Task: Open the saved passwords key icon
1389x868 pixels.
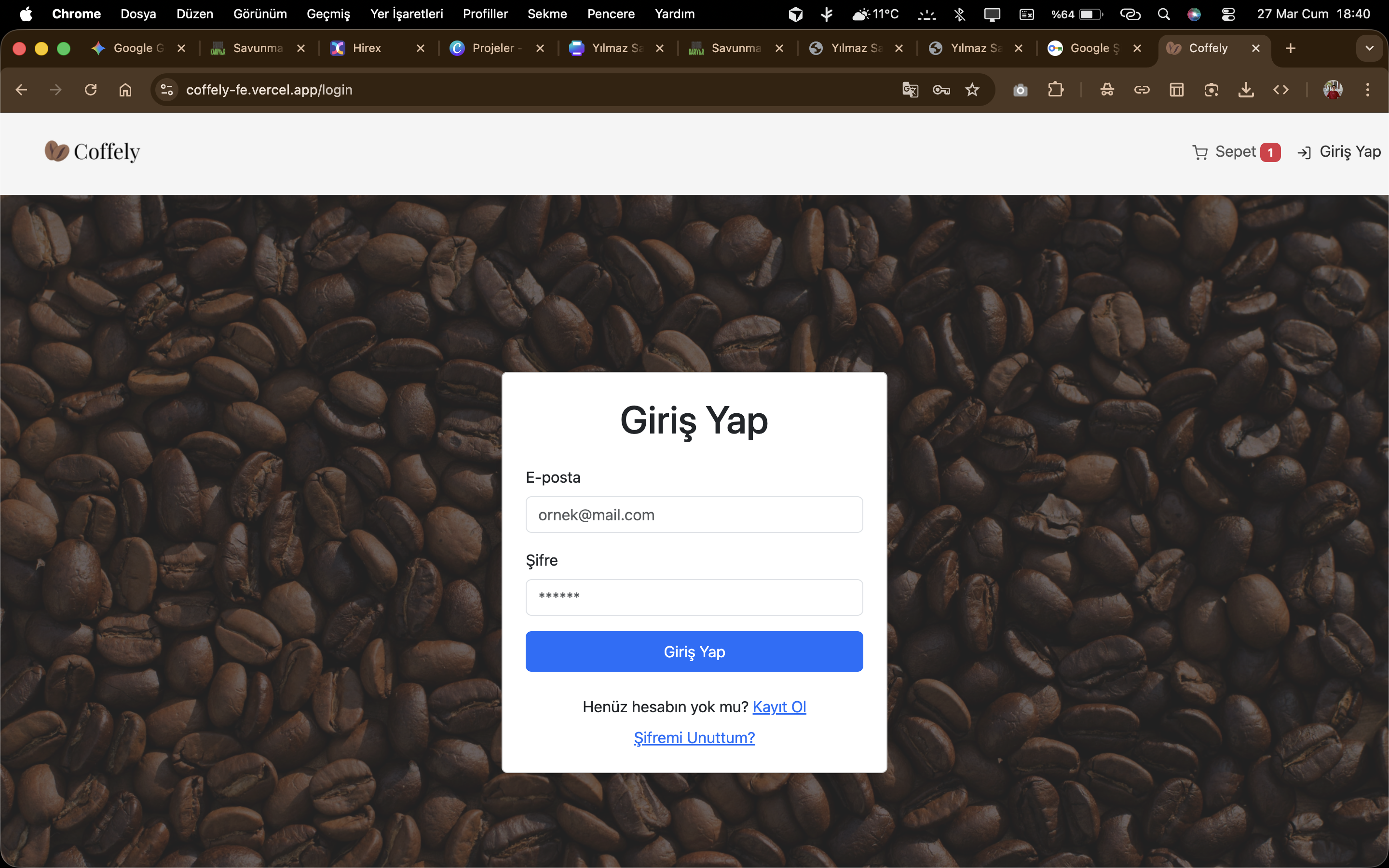Action: tap(941, 90)
